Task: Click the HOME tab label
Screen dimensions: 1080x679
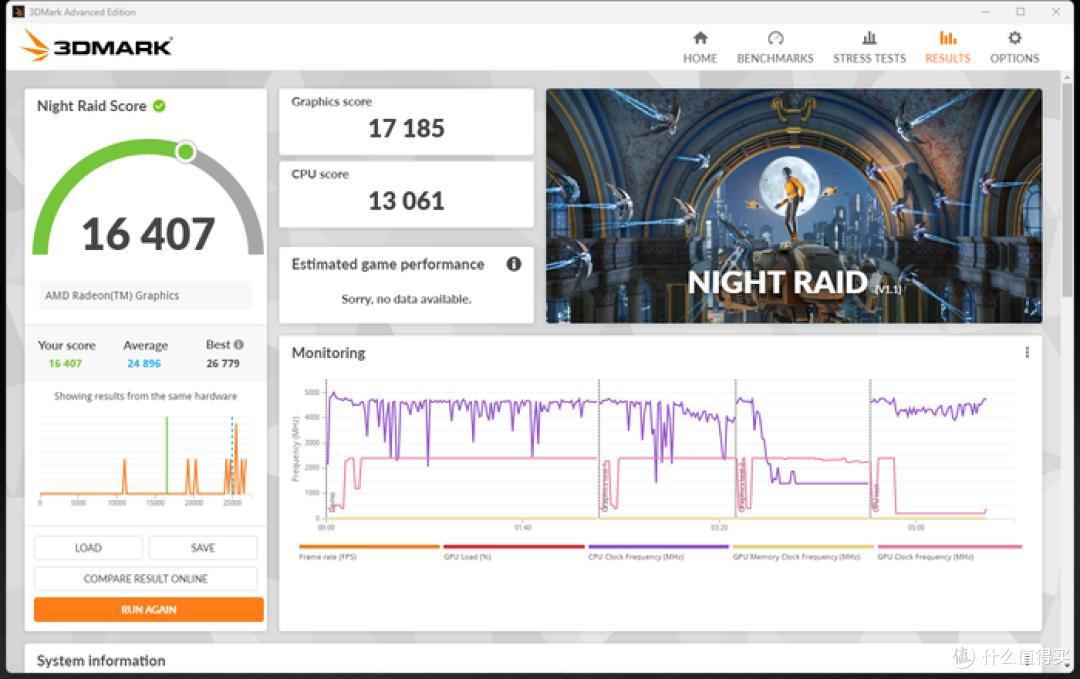Action: [700, 59]
